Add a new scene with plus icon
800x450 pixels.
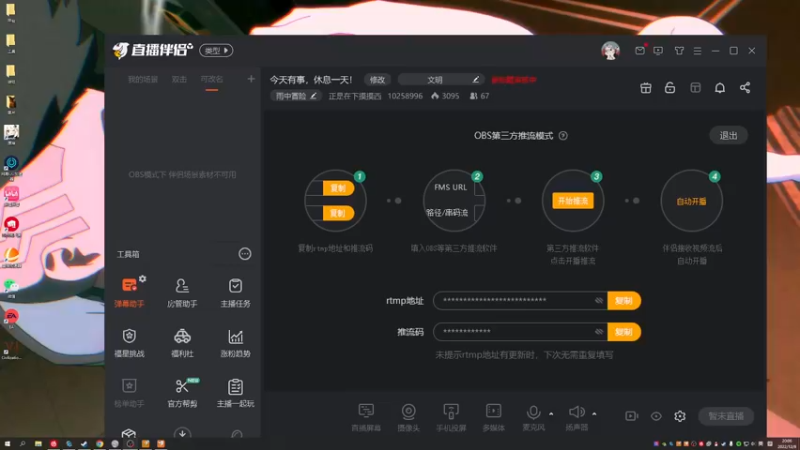coord(251,79)
